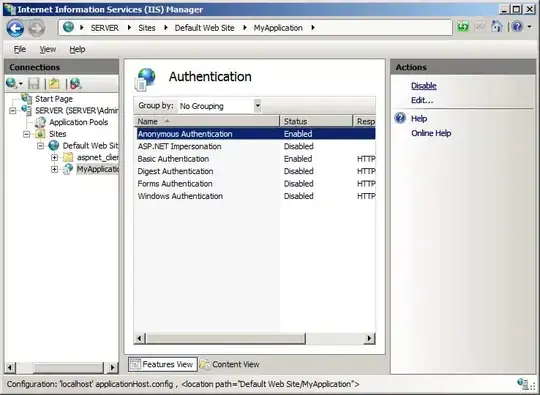Click the authentication list scroll left arrow
540x395 pixels.
pos(139,338)
